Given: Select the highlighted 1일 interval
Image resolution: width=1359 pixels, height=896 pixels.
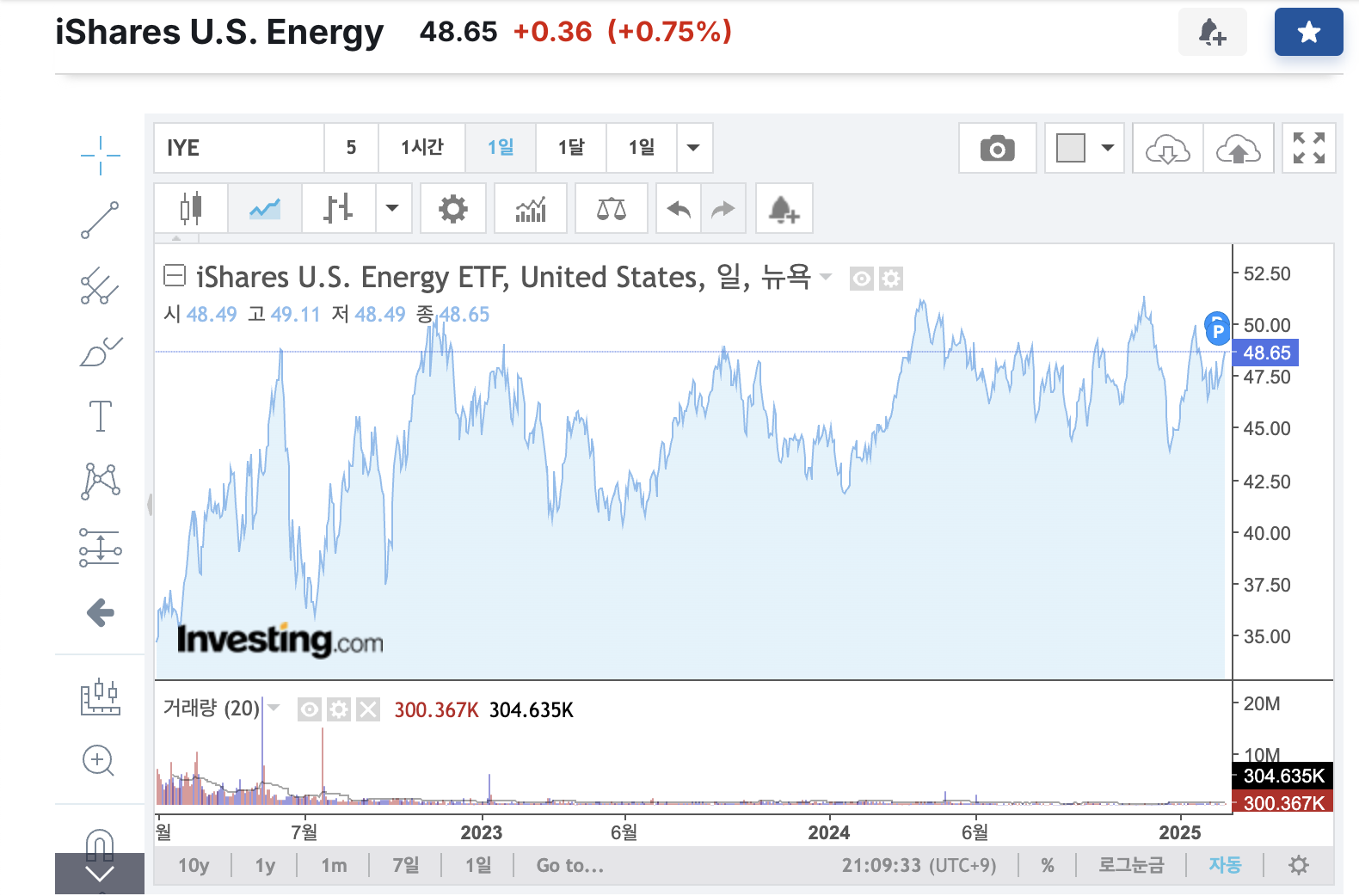Looking at the screenshot, I should coord(501,148).
